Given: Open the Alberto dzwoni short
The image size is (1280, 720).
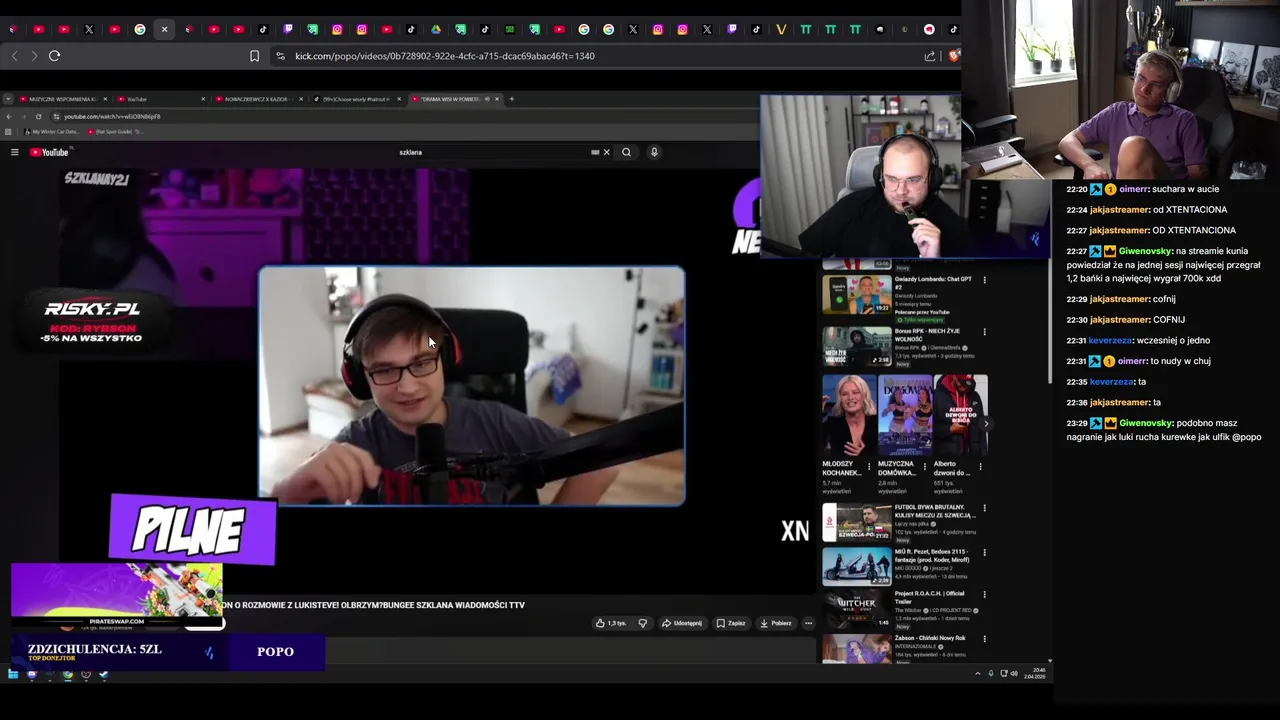Looking at the screenshot, I should click(961, 416).
